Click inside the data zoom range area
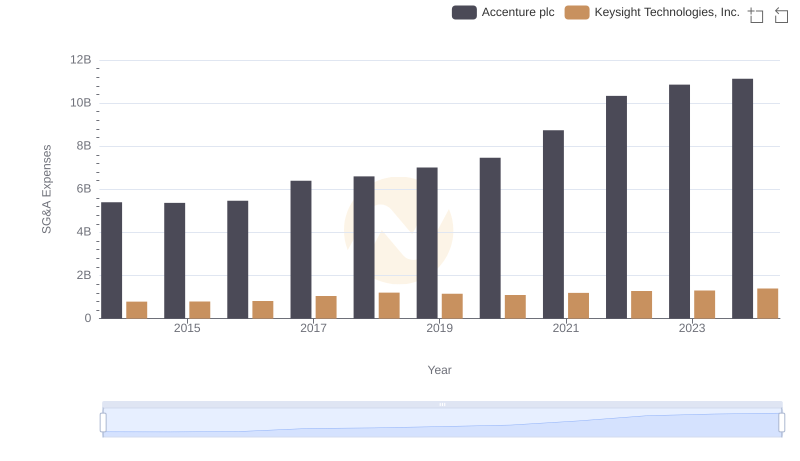 [x=442, y=423]
